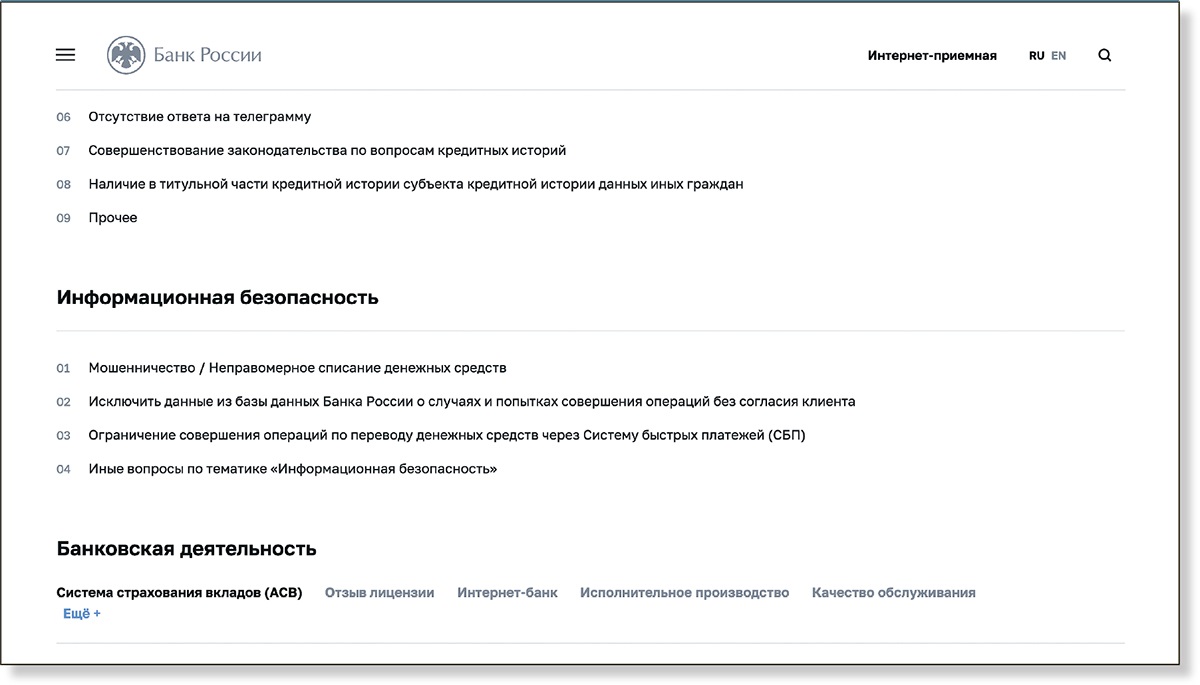Select Система страхования вкладов (АСВ) tab
Screen dimensions: 1200x685
click(179, 593)
